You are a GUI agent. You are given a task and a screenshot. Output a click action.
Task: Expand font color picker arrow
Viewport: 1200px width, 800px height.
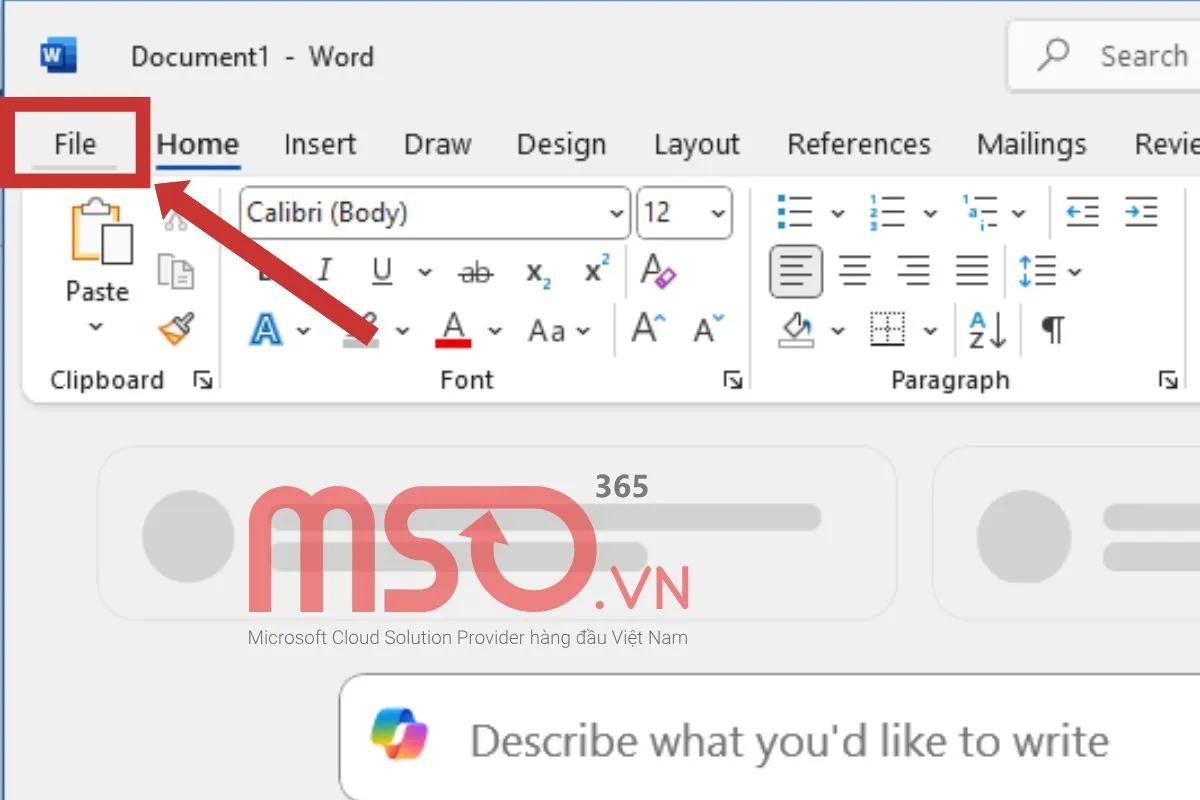494,331
